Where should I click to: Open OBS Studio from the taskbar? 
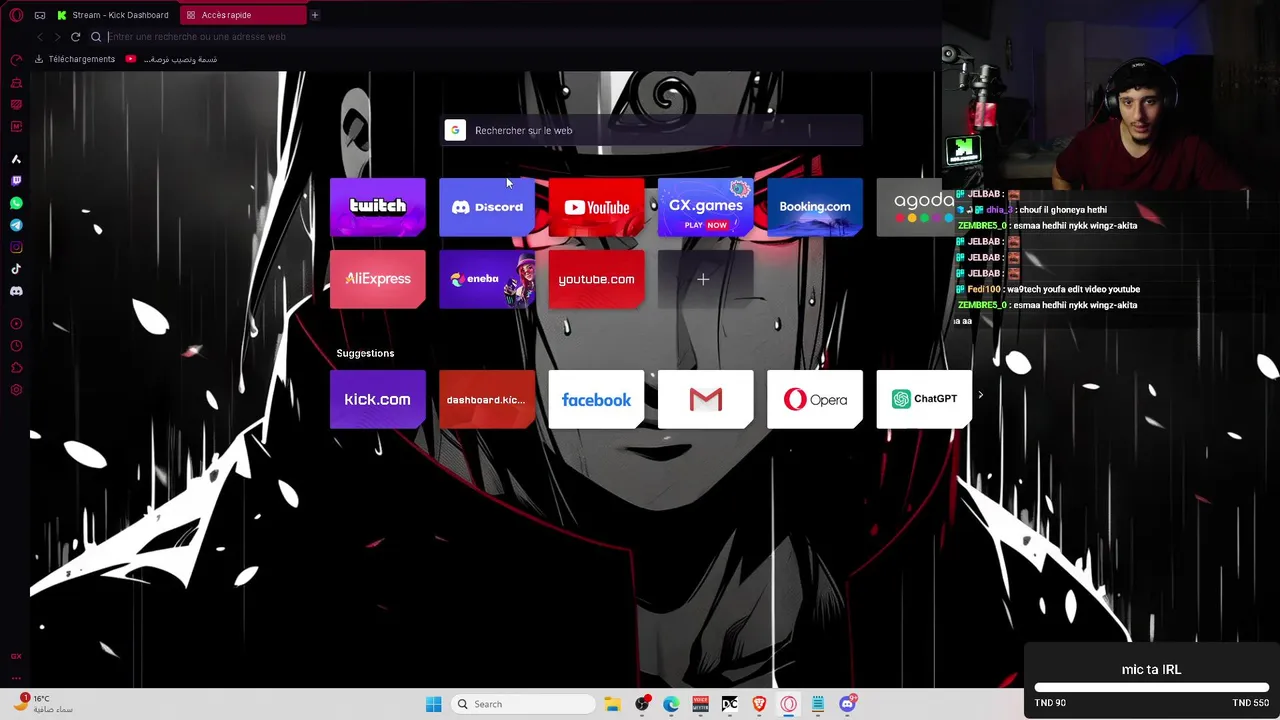[x=642, y=704]
